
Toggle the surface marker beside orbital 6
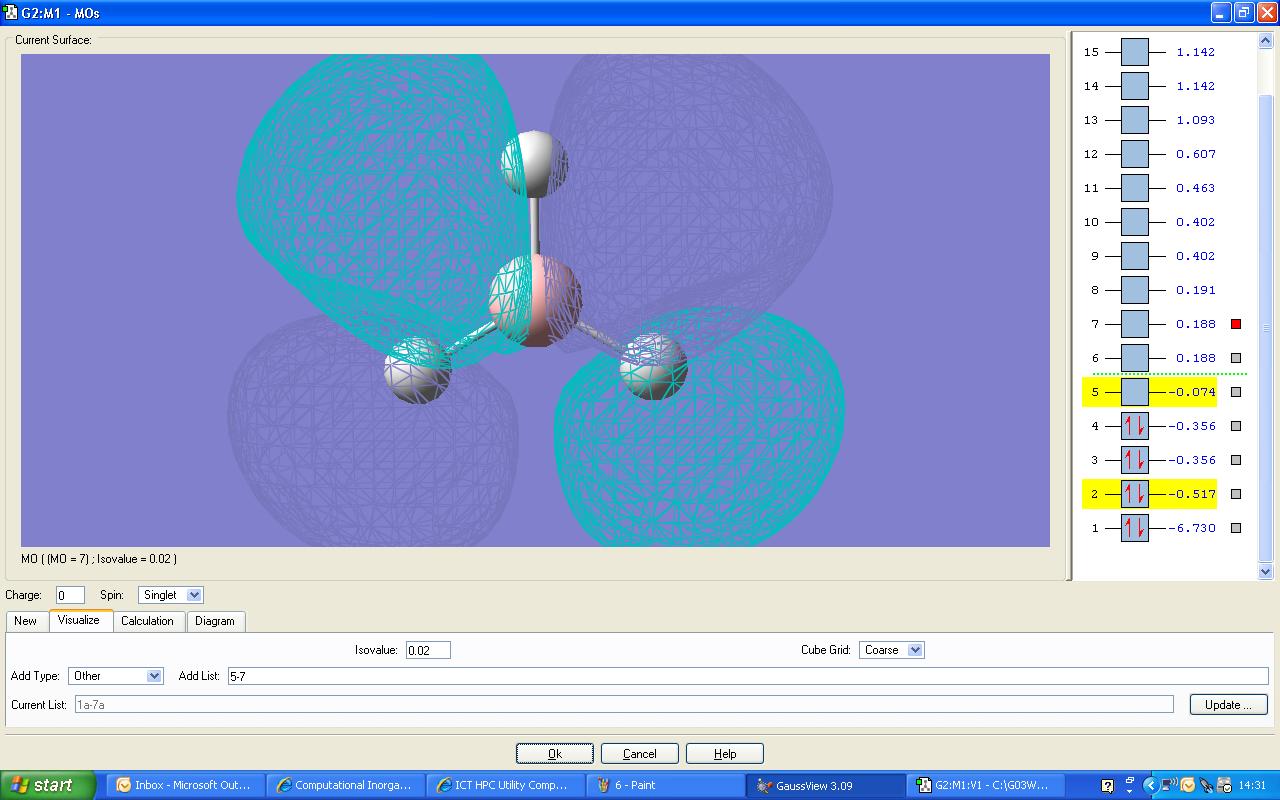coord(1236,358)
